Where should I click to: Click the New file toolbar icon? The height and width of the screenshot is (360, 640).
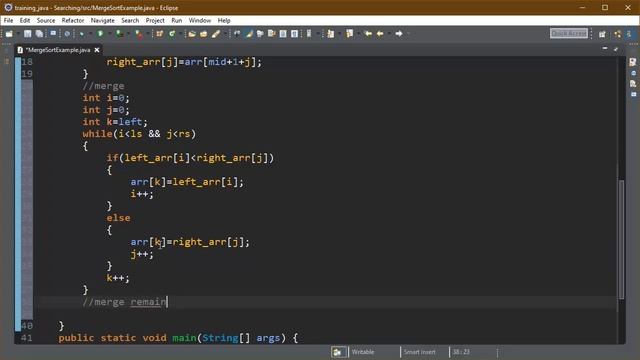9,34
